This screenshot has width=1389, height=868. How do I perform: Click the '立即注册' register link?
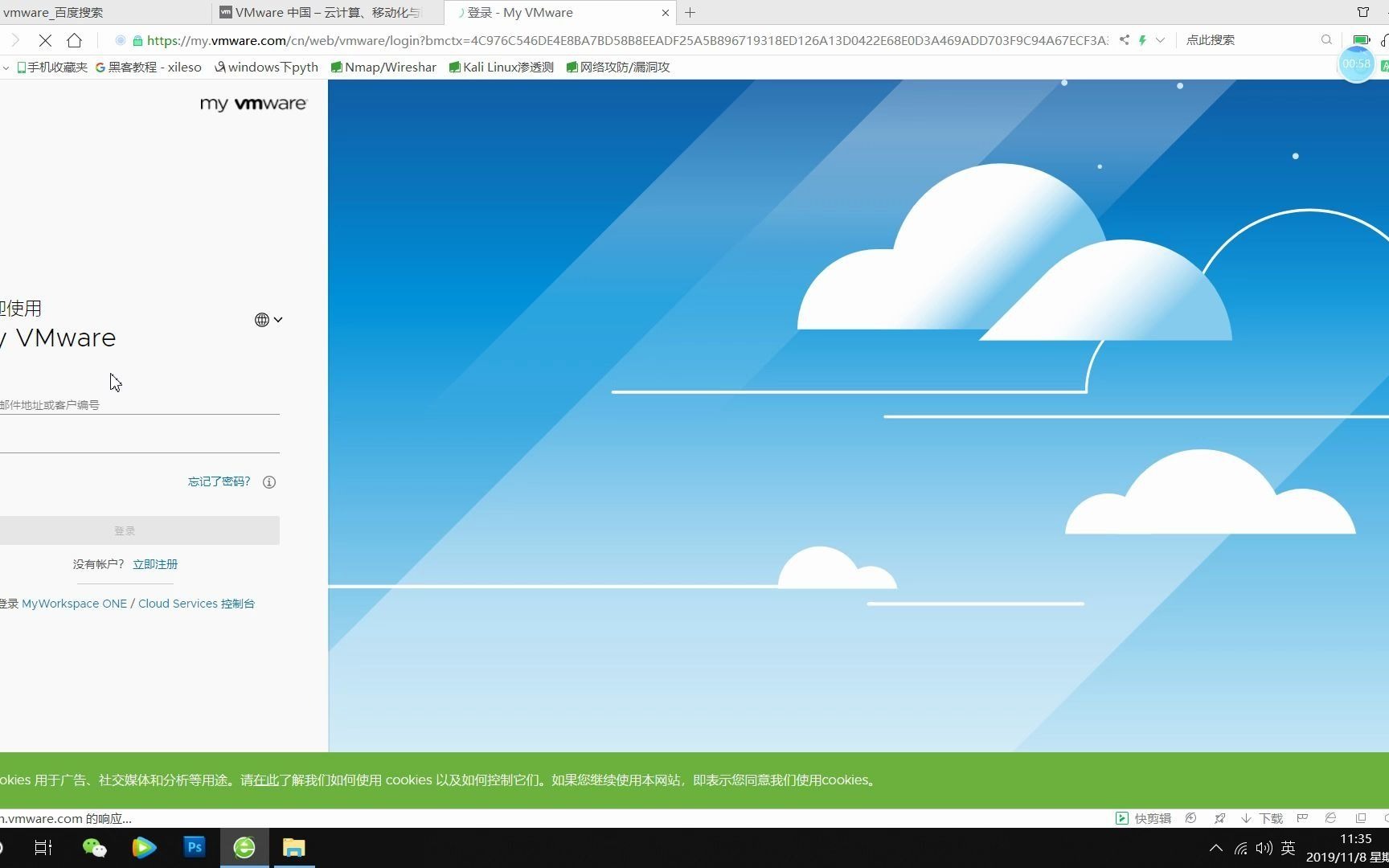point(155,564)
